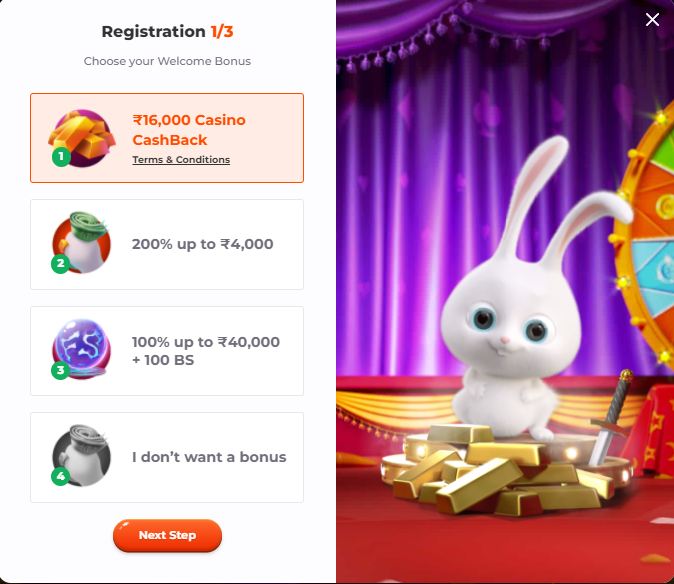Choose 100% up to ₹40,000 + 100 BS
This screenshot has width=674, height=584.
(167, 351)
